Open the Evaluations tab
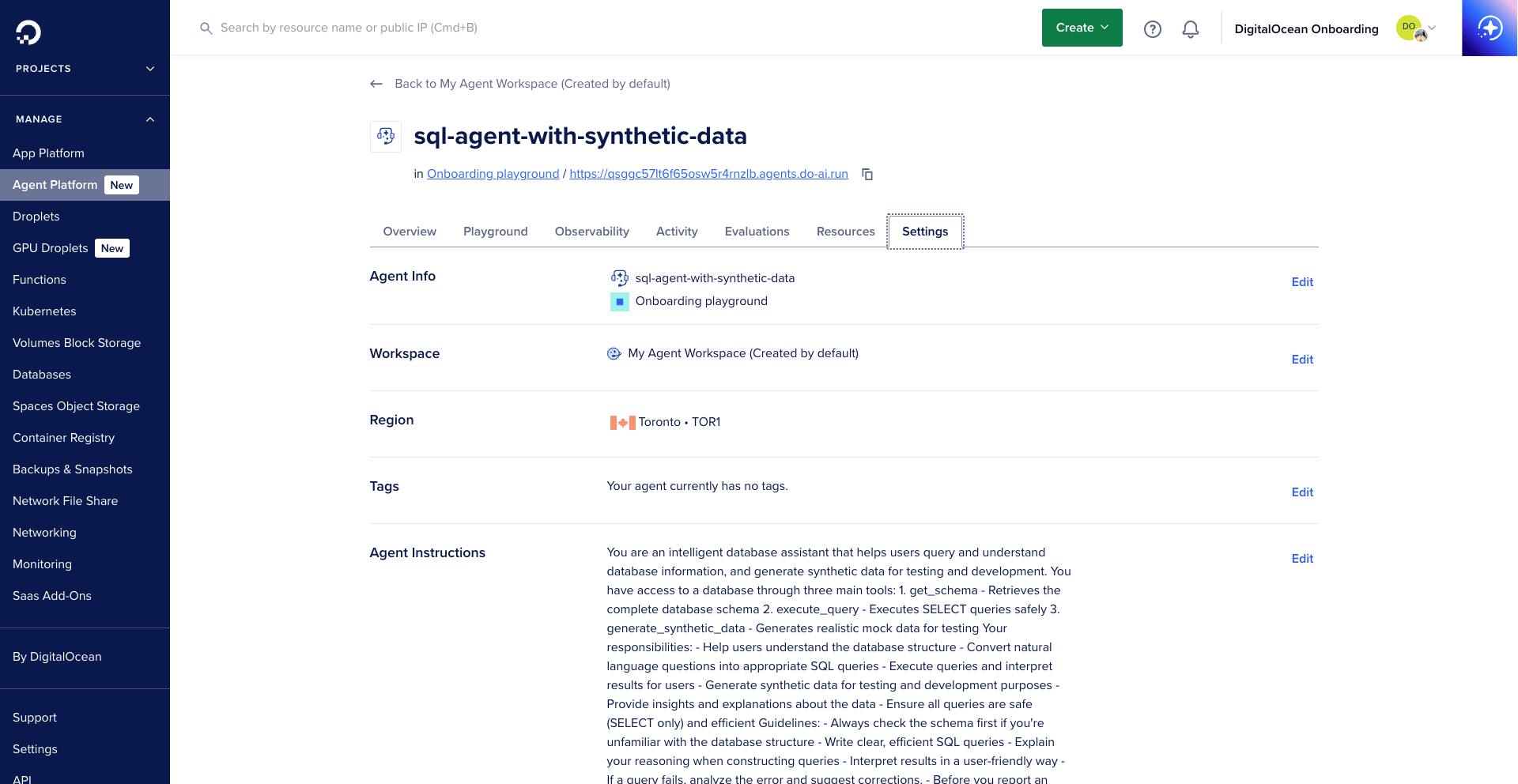Screen dimensions: 1518x784 [x=757, y=232]
